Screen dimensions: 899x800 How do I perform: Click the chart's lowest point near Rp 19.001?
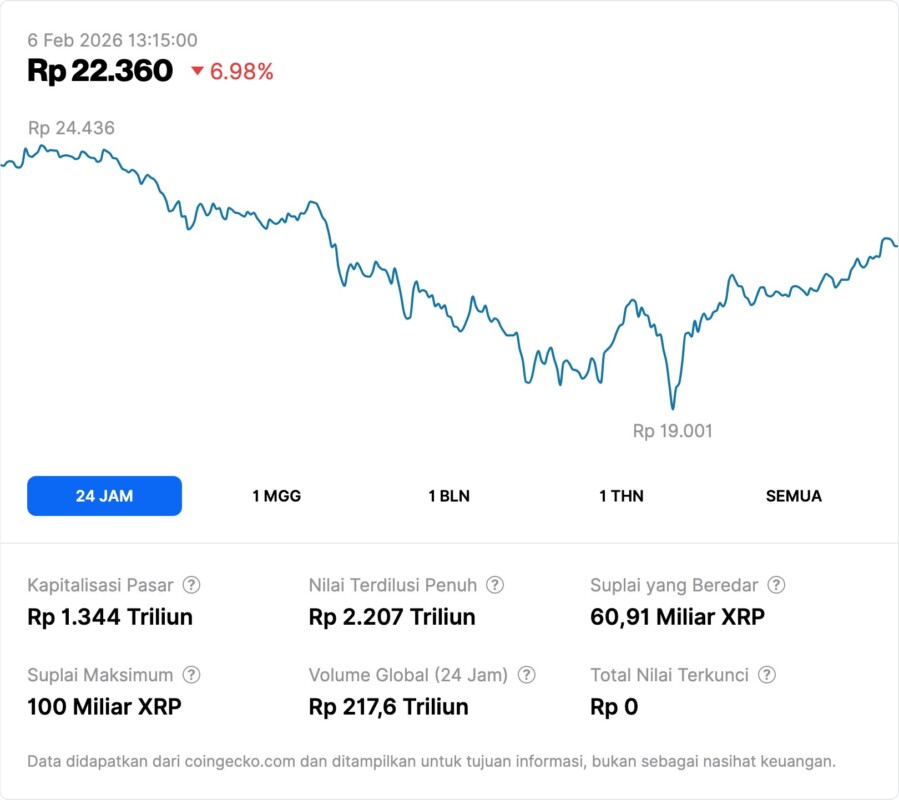pyautogui.click(x=672, y=407)
